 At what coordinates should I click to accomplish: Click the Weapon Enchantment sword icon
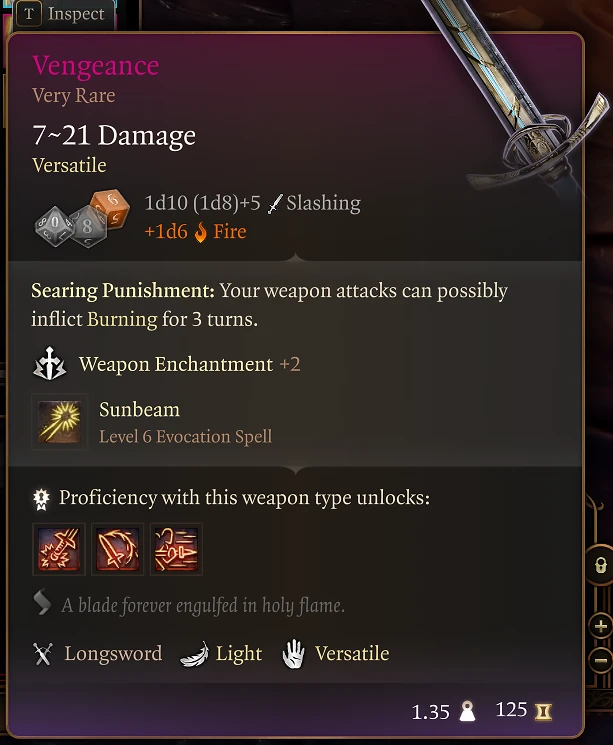click(49, 364)
